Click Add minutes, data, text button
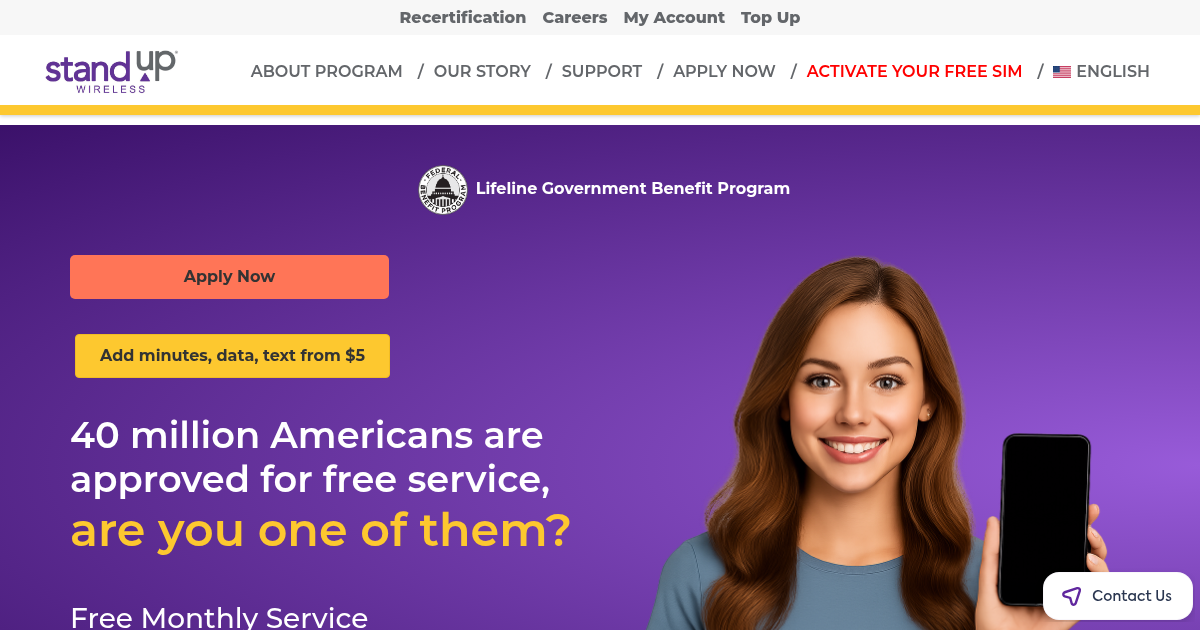This screenshot has width=1200, height=630. pos(232,356)
